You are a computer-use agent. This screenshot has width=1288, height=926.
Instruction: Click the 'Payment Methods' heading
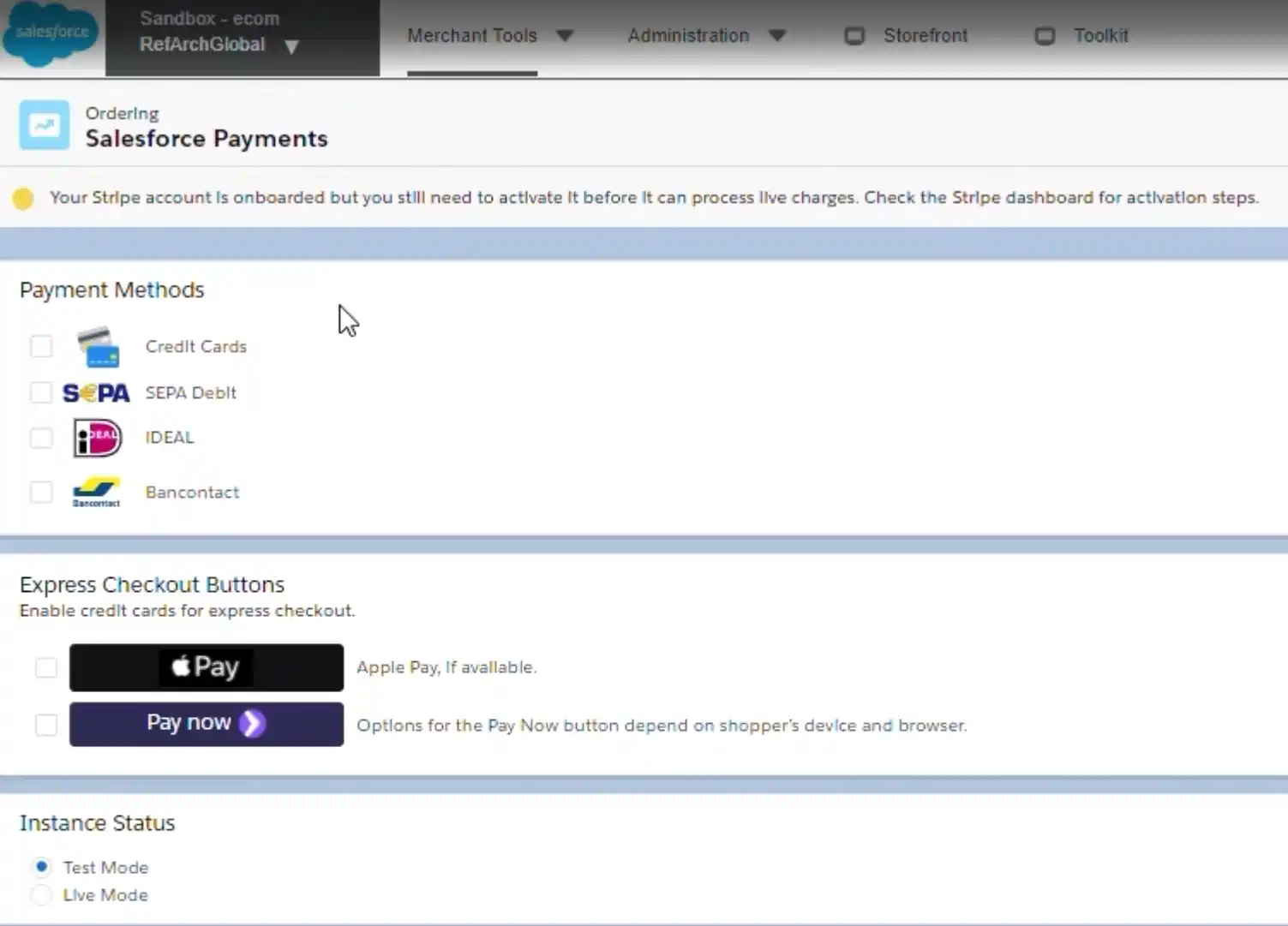112,290
